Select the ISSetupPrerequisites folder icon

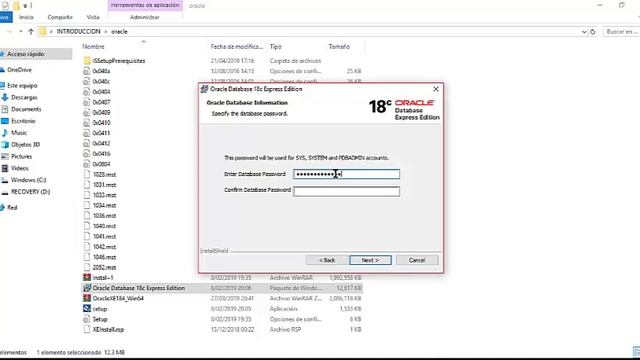(x=87, y=61)
